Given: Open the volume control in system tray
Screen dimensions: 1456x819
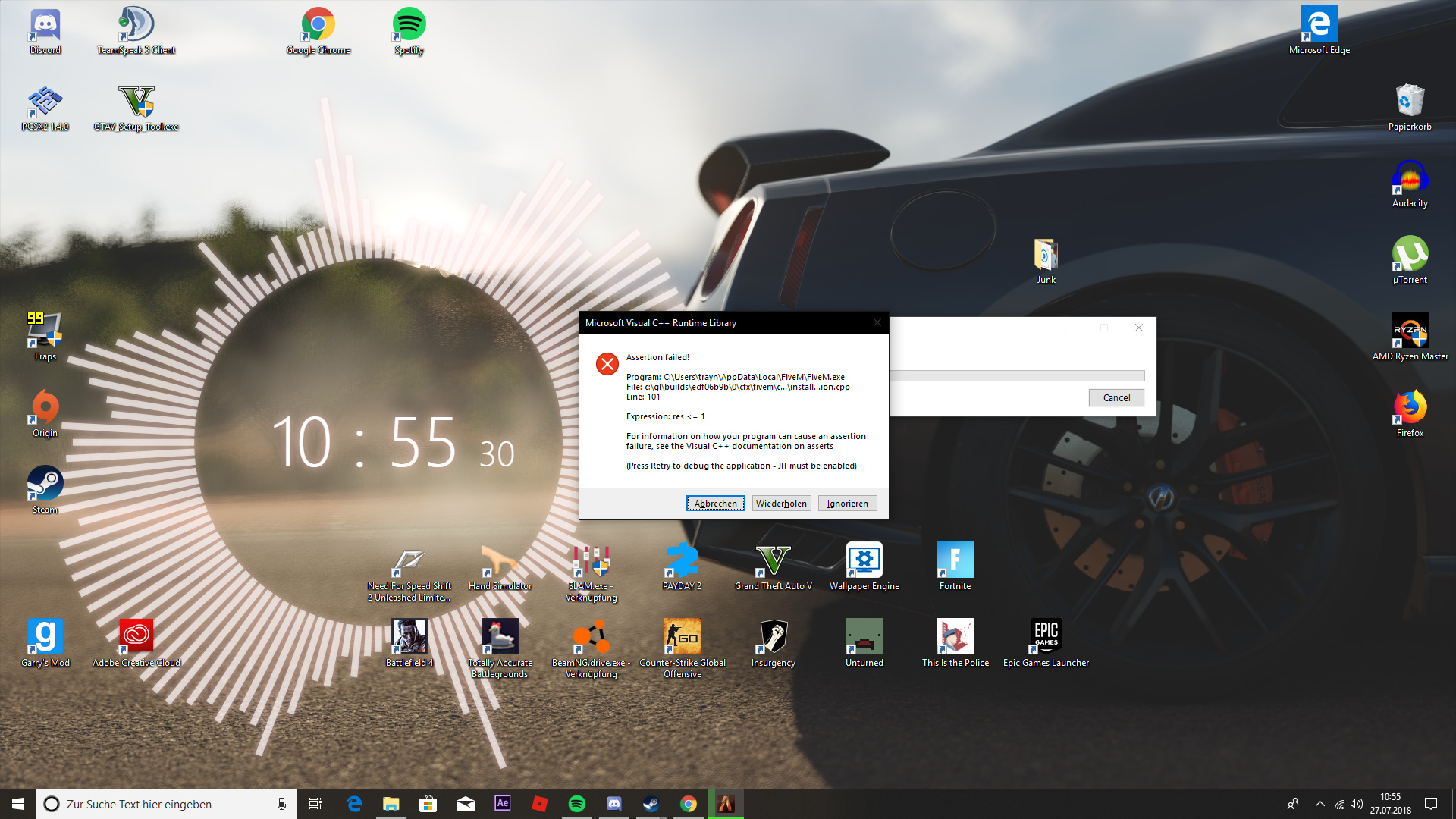Looking at the screenshot, I should coord(1357,804).
